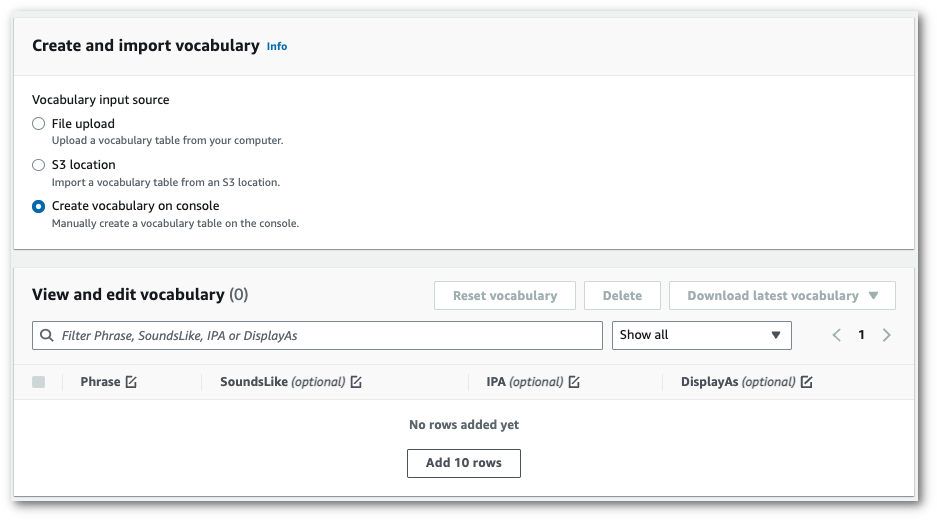Click the IPA column edit icon
Viewport: 937px width, 520px height.
tap(574, 382)
